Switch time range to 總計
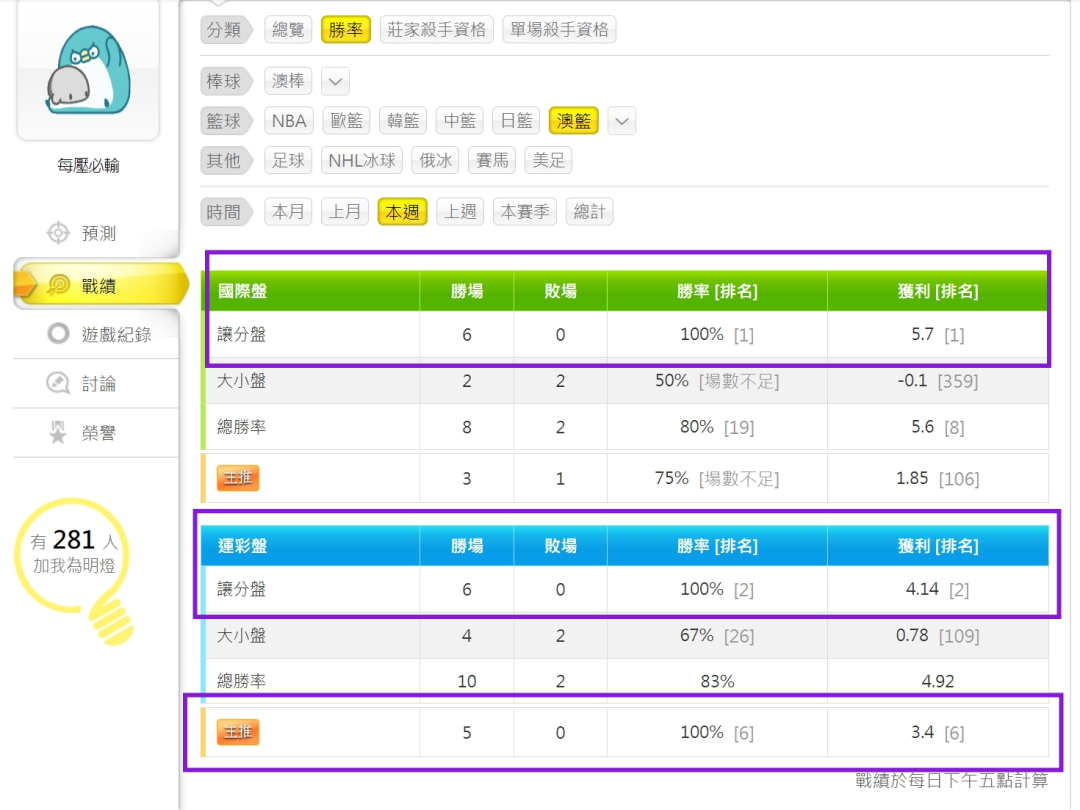This screenshot has height=810, width=1080. tap(590, 211)
